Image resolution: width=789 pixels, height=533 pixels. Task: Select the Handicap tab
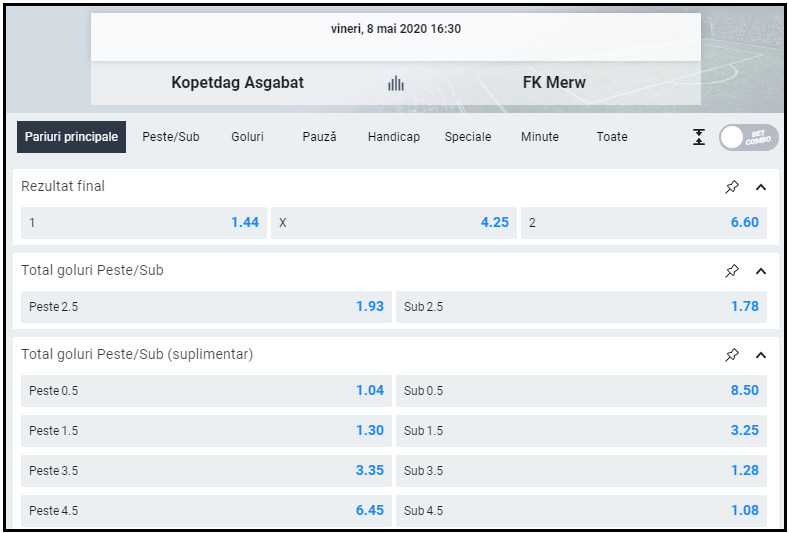click(394, 137)
